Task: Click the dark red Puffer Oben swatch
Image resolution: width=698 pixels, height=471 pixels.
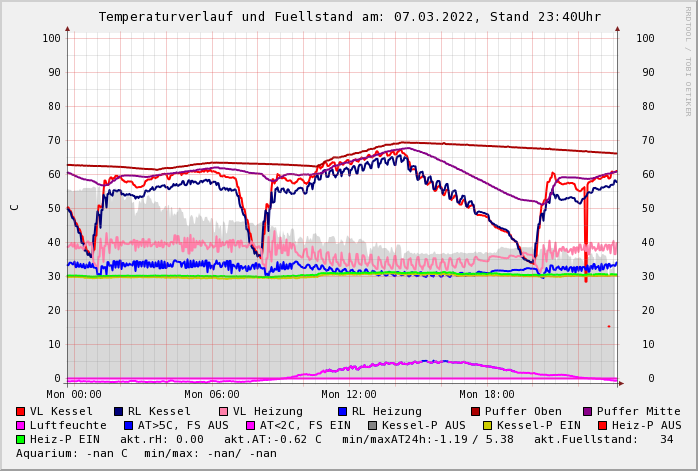Action: 476,412
